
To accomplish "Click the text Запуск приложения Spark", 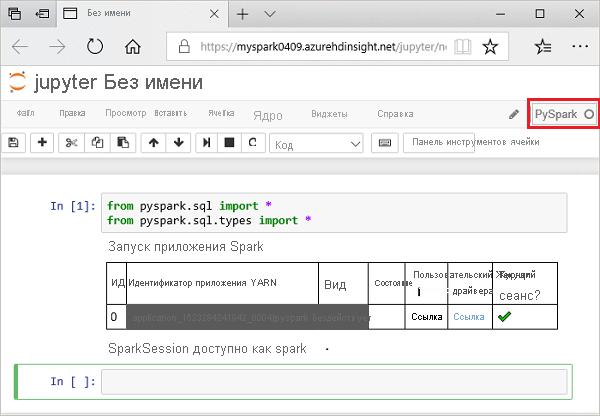I will coord(186,247).
